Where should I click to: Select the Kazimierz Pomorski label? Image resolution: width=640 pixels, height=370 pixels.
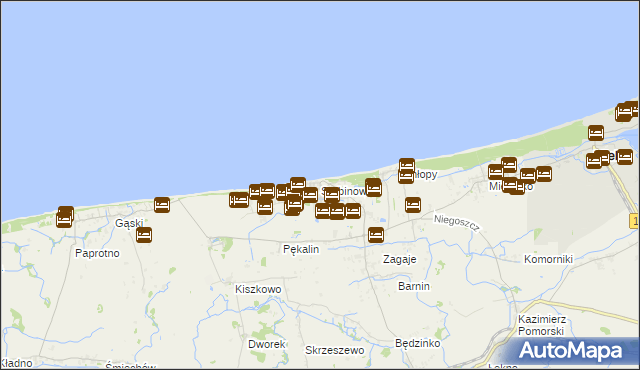[542, 325]
